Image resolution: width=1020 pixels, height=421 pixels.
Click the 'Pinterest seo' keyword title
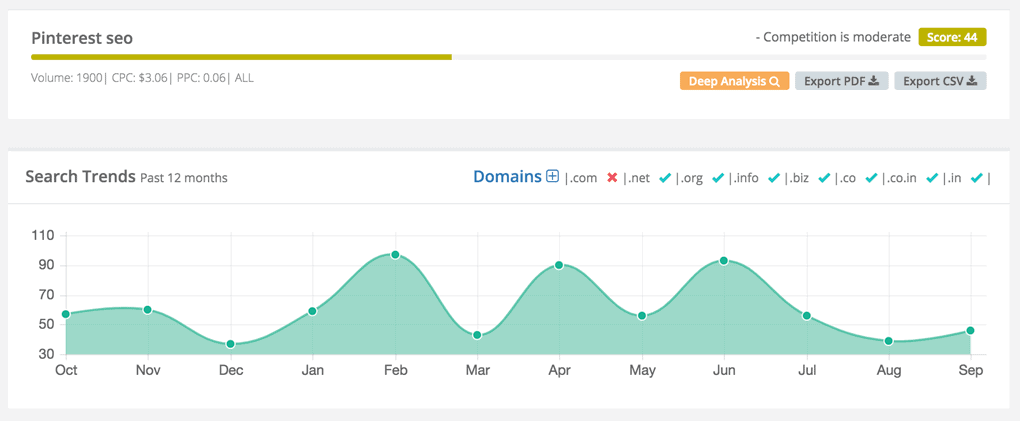tap(82, 38)
